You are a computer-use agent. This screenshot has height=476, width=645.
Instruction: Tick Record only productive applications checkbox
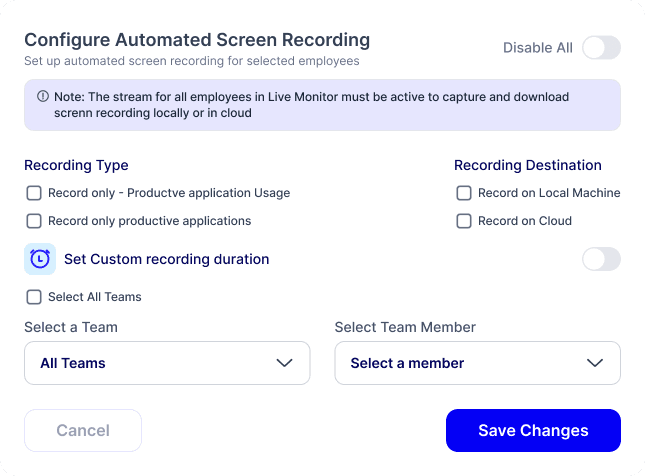click(34, 221)
